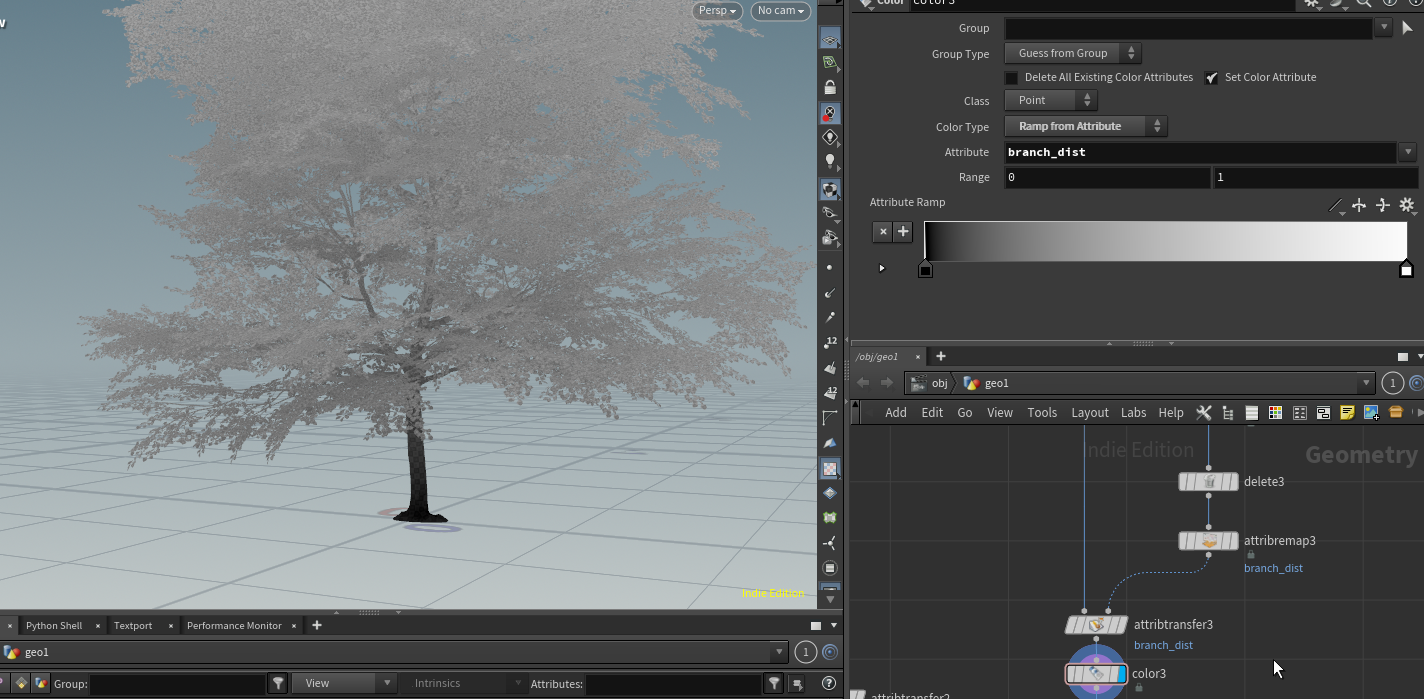1424x699 pixels.
Task: Click the wrench tools icon in network editor
Action: (1204, 413)
